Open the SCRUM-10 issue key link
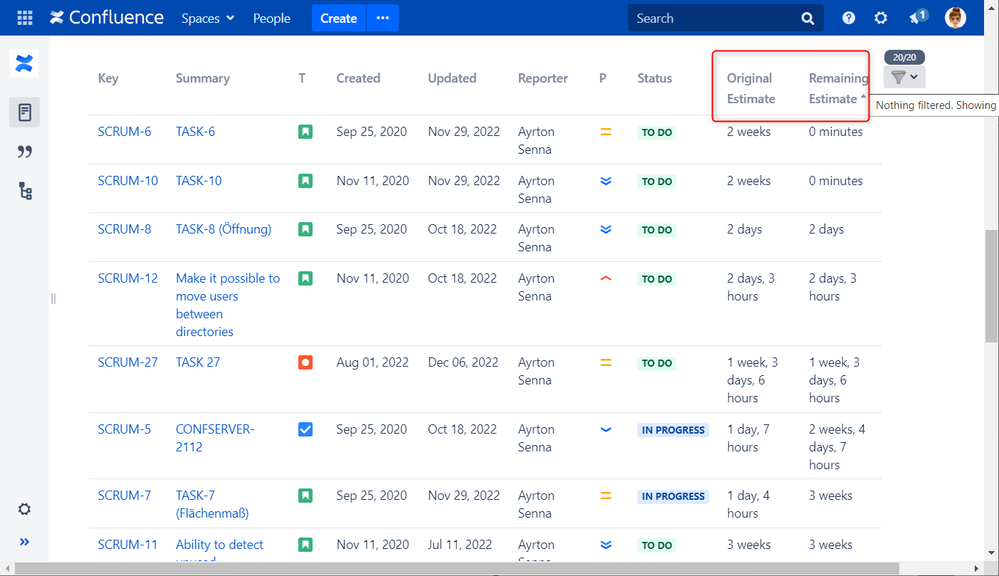999x576 pixels. point(127,181)
